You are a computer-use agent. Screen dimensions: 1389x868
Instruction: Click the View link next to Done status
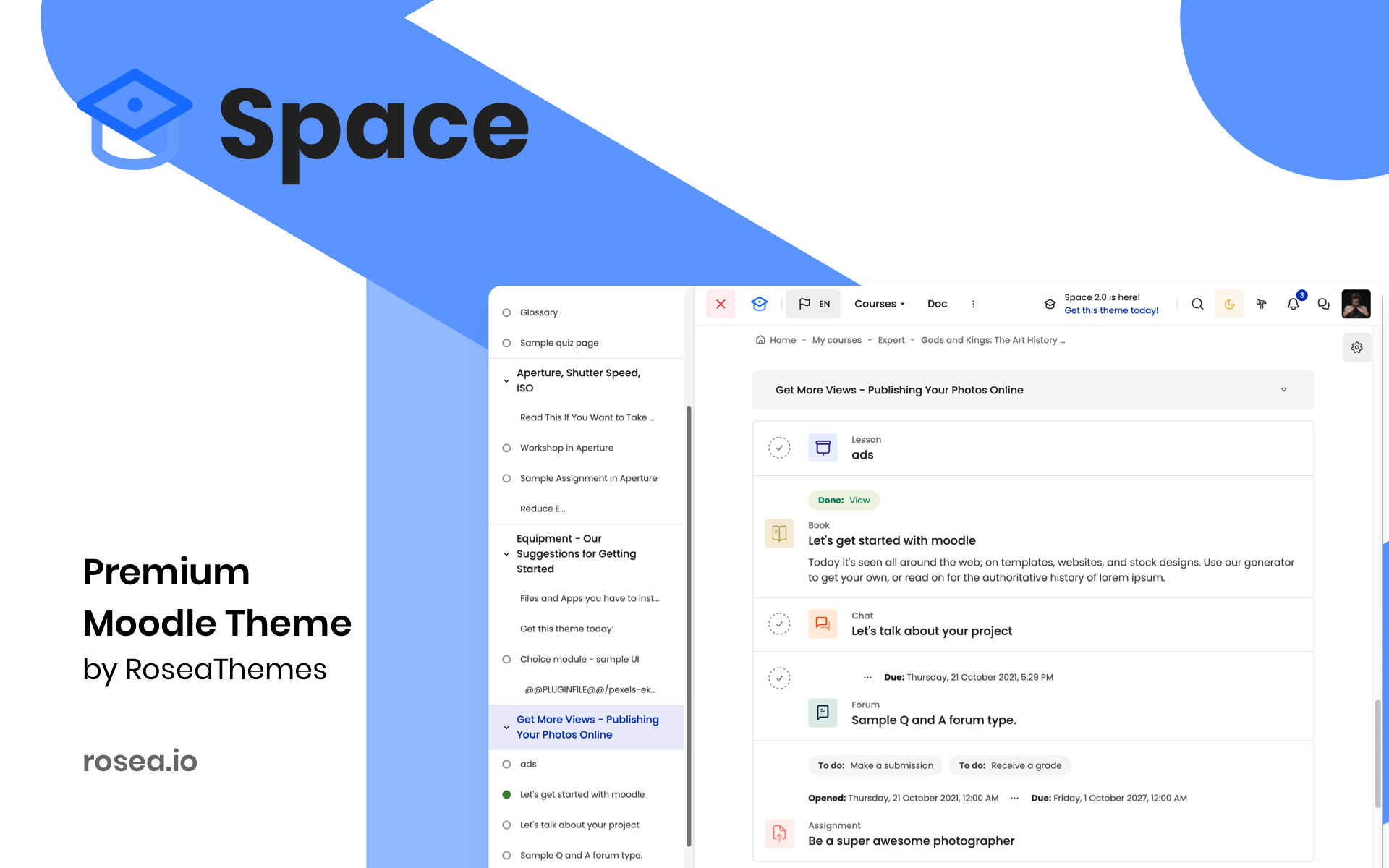coord(858,500)
